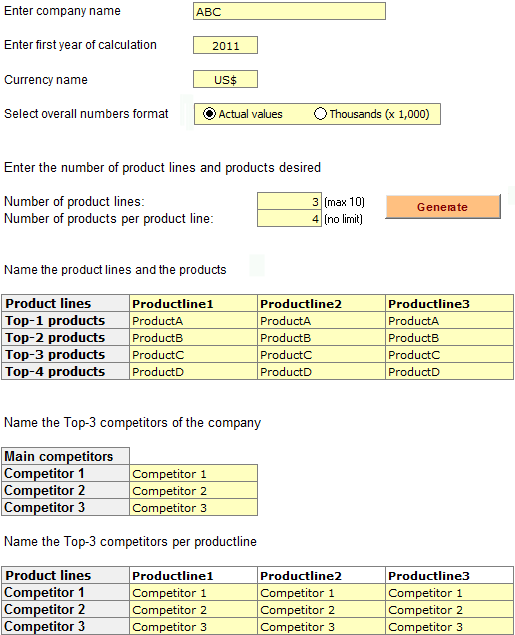The width and height of the screenshot is (515, 635).
Task: Select the Productline1 header cell in products table
Action: click(193, 303)
